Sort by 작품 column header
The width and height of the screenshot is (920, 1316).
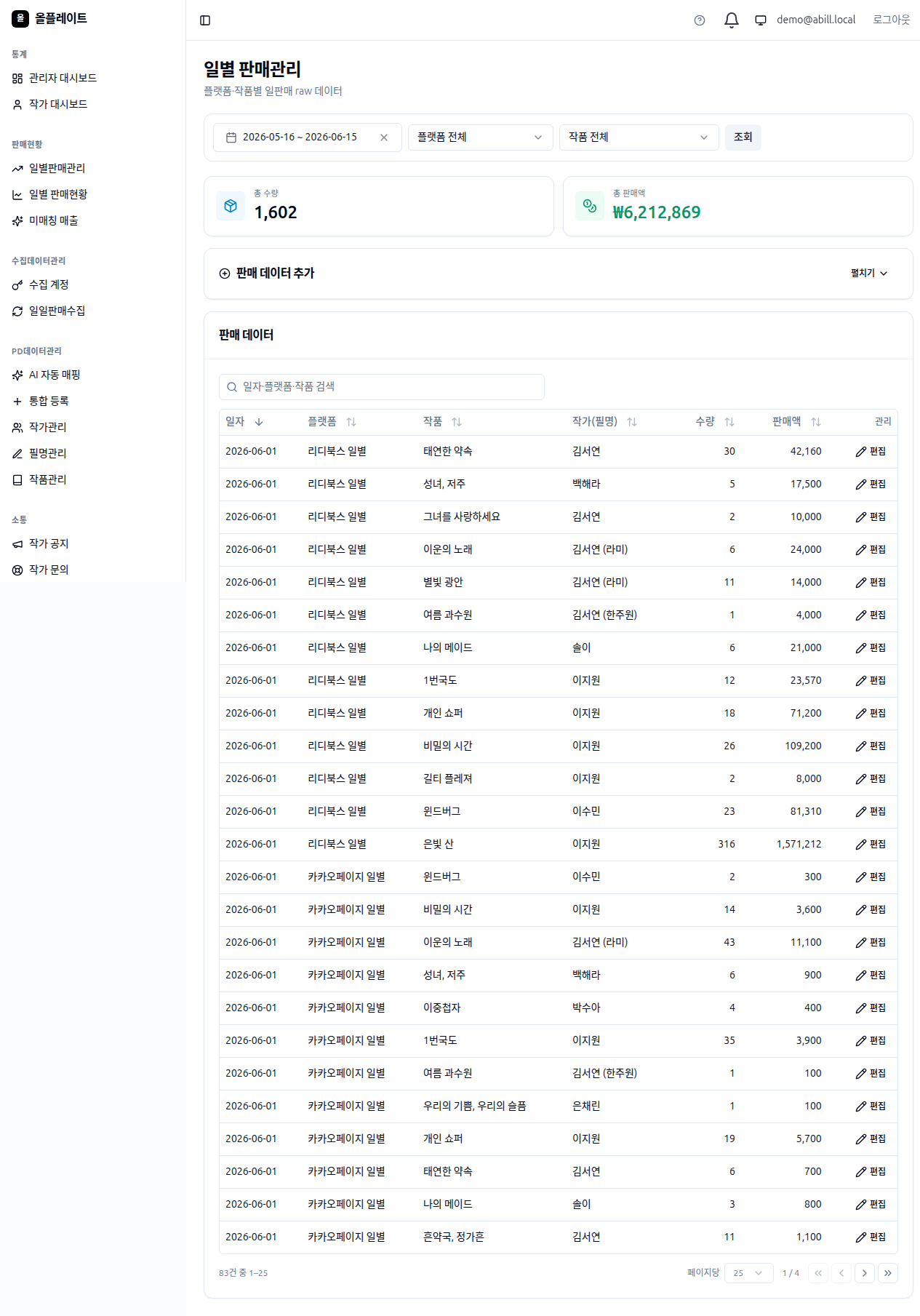point(442,422)
